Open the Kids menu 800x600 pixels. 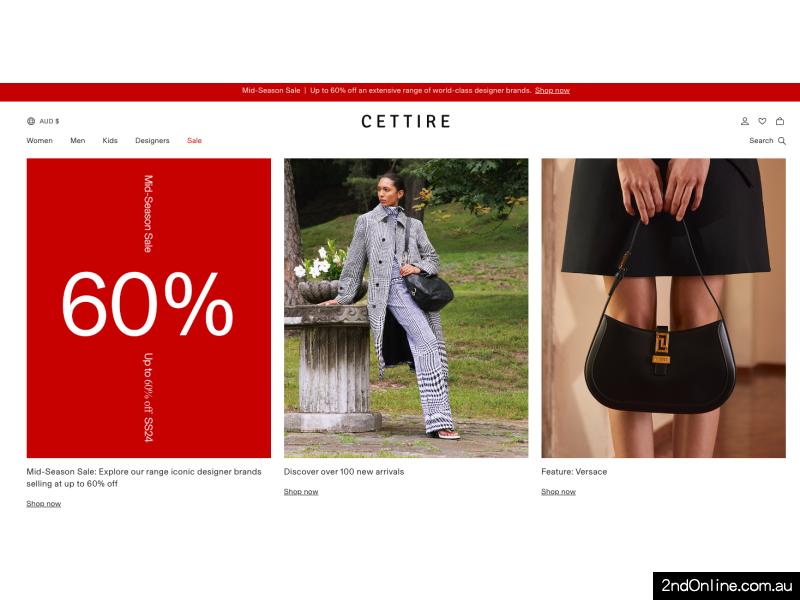(110, 141)
